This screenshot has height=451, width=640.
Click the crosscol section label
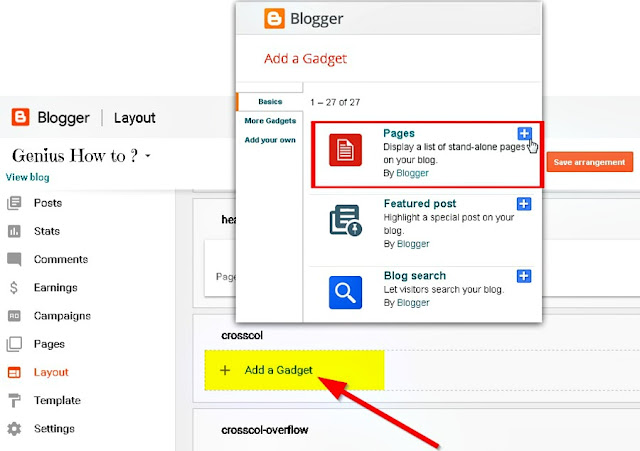[x=242, y=335]
